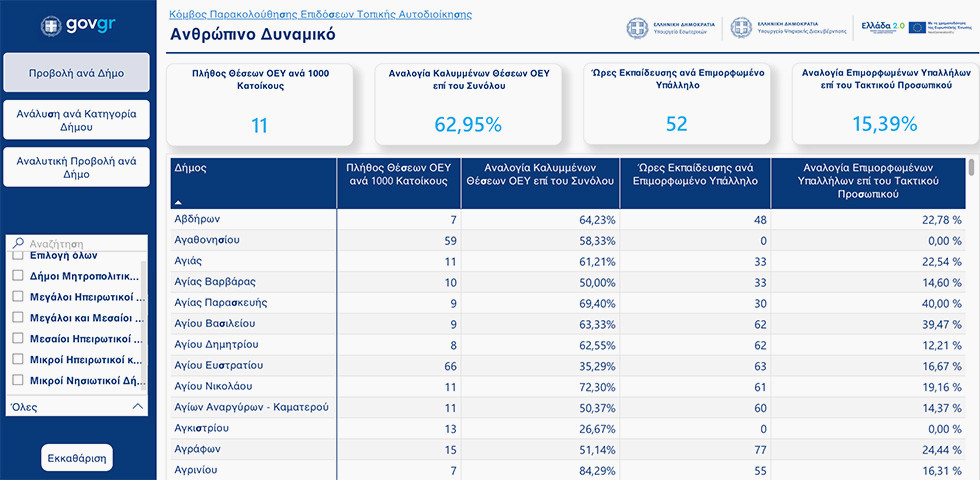This screenshot has height=480, width=980.
Task: Click the Ελλάδα 2.0 logo
Action: 881,26
